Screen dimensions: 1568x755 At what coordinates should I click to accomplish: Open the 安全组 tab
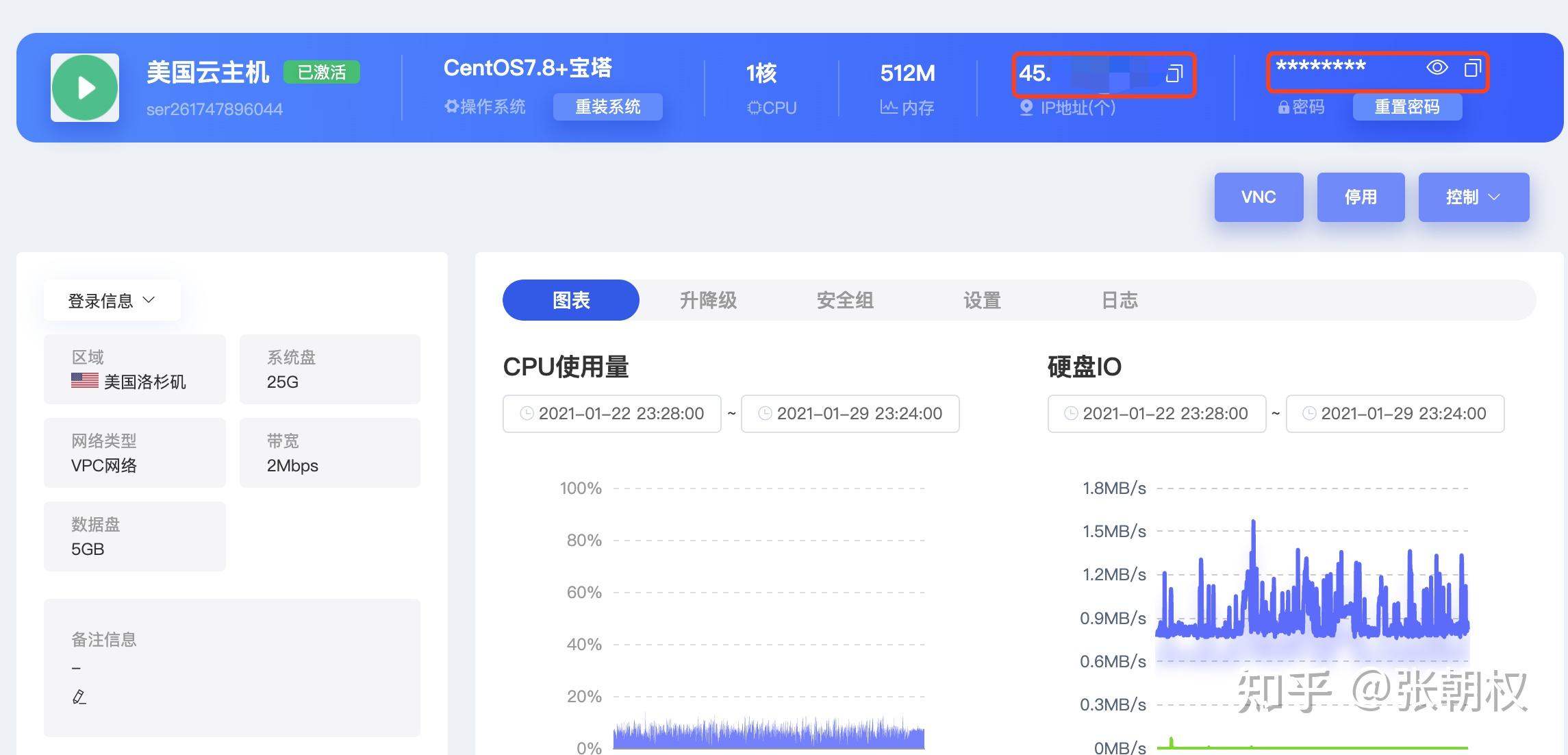[x=845, y=300]
